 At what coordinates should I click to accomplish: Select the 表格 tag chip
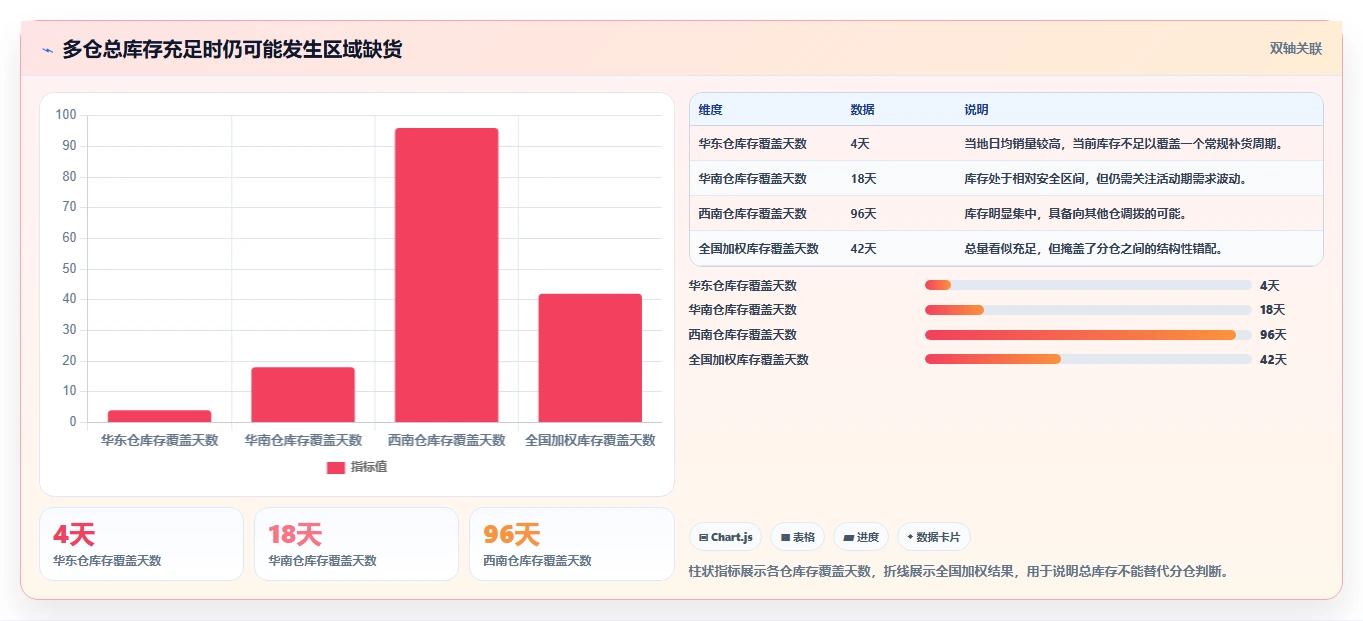click(797, 537)
